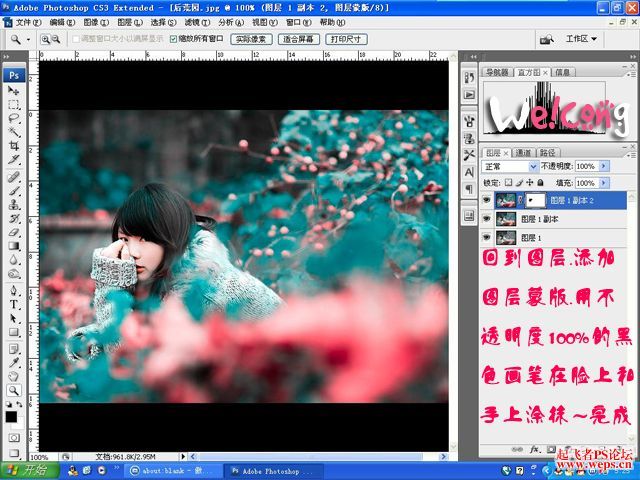
Task: Click the 实际像素 button
Action: pos(250,39)
